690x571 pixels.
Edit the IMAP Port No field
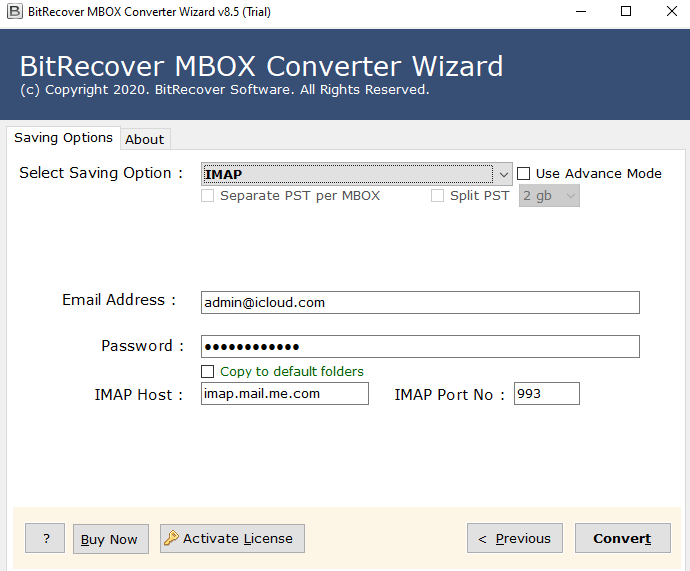(x=547, y=393)
